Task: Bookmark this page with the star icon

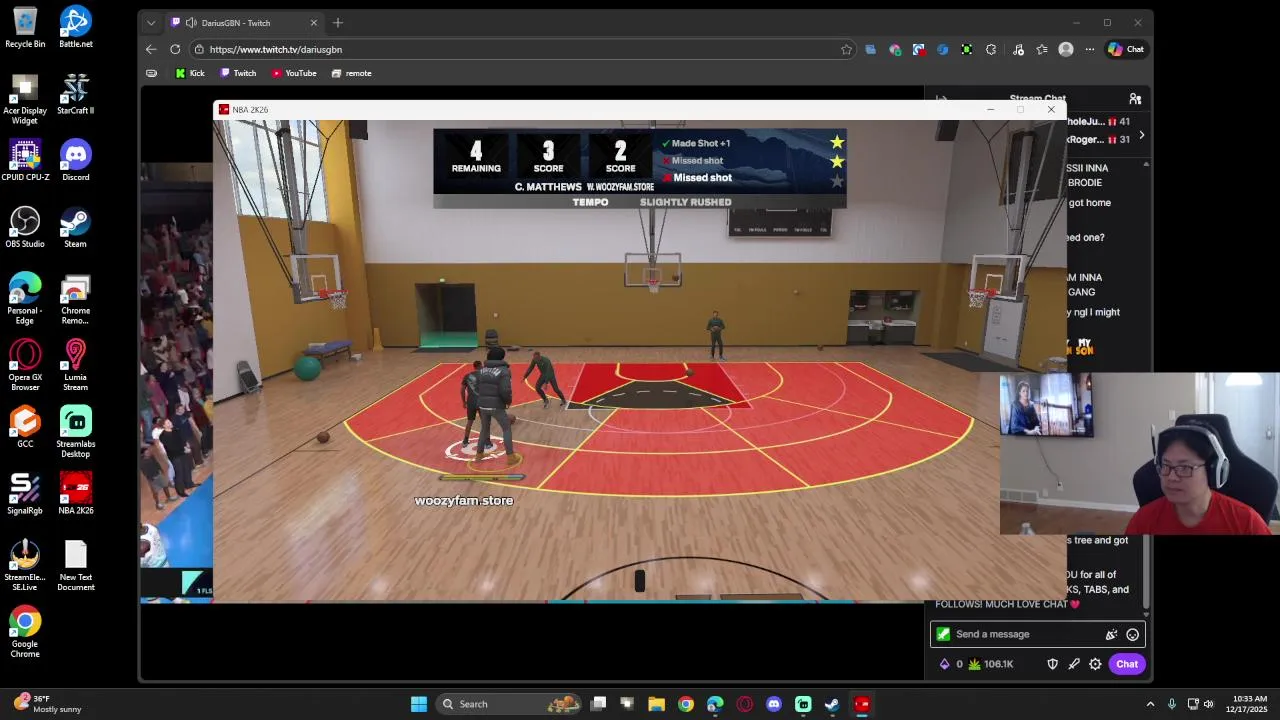Action: tap(846, 49)
